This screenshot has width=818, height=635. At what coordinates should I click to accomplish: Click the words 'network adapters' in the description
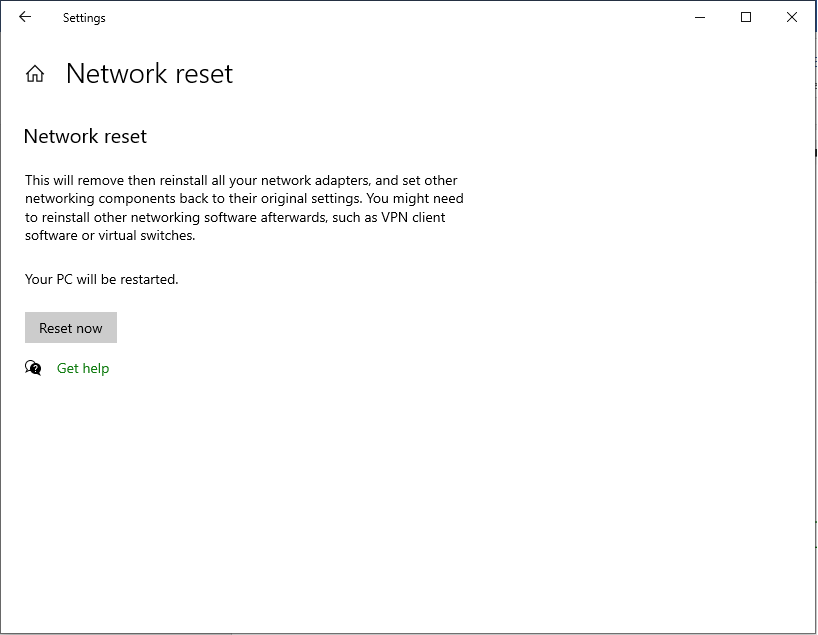[x=319, y=180]
